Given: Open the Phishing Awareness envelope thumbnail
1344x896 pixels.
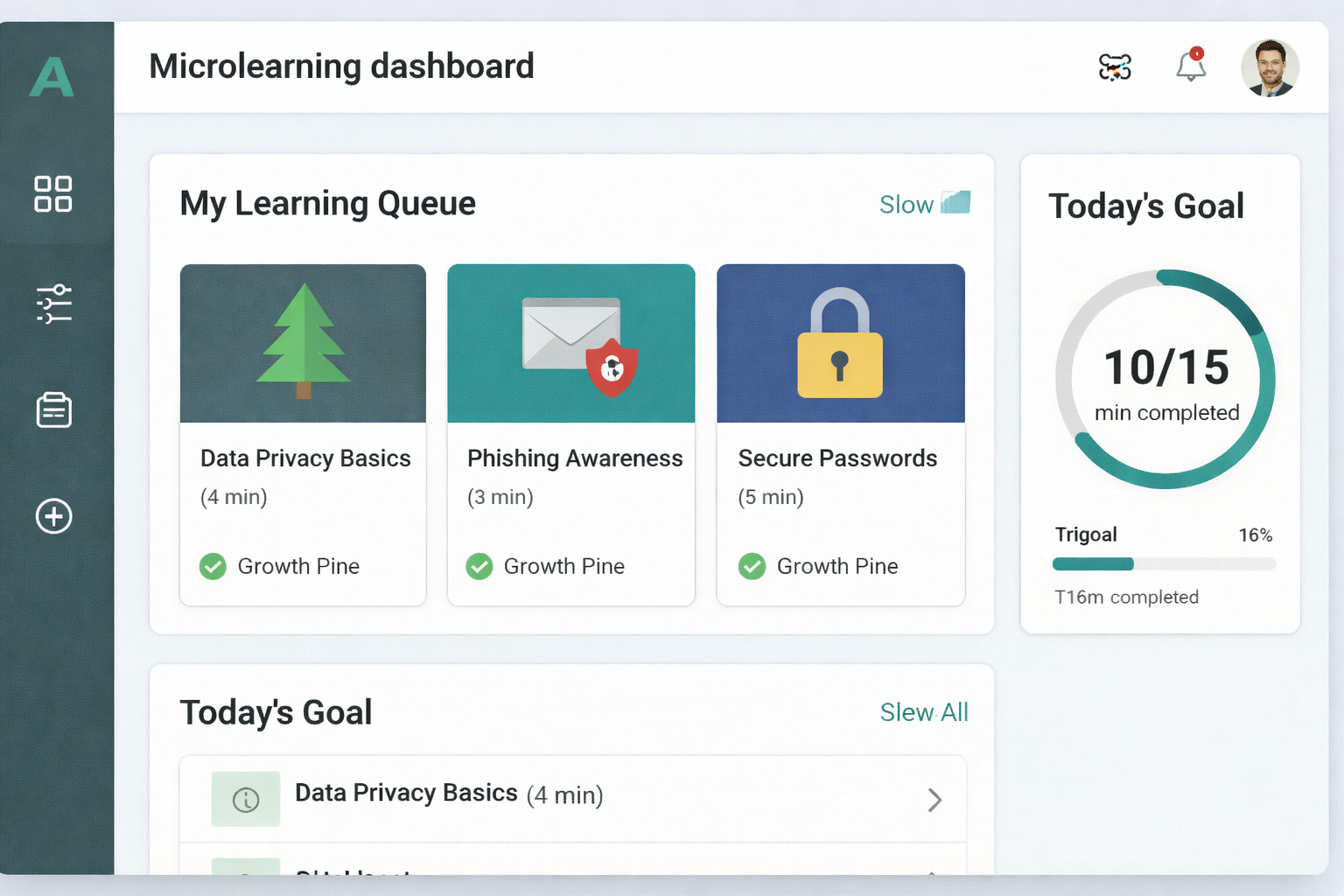Looking at the screenshot, I should 571,344.
